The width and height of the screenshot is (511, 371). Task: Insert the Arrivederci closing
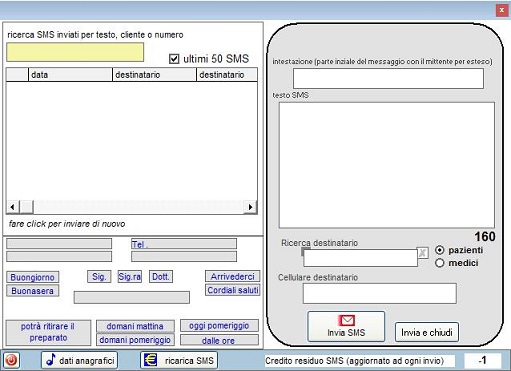[x=232, y=276]
